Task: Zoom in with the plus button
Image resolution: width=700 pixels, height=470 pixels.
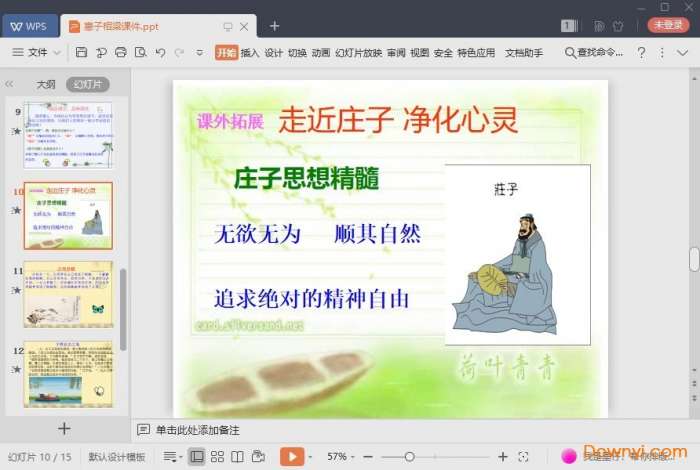Action: pos(503,457)
